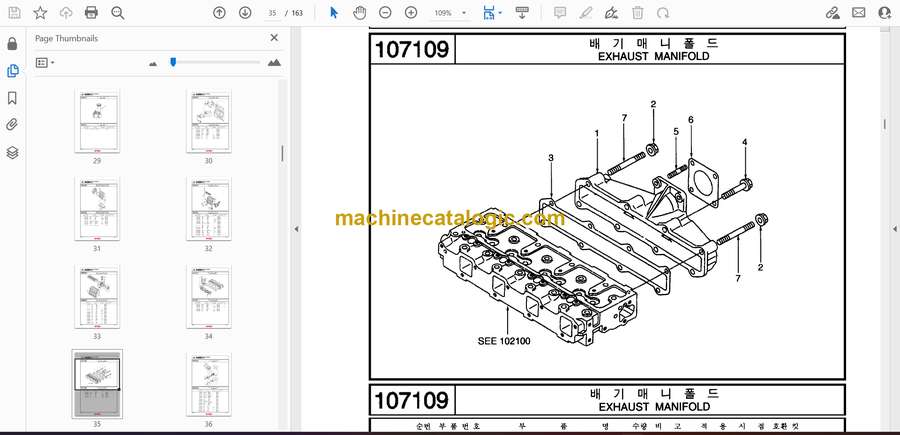
Task: Click the scrolling mode keyboard icon
Action: 522,13
